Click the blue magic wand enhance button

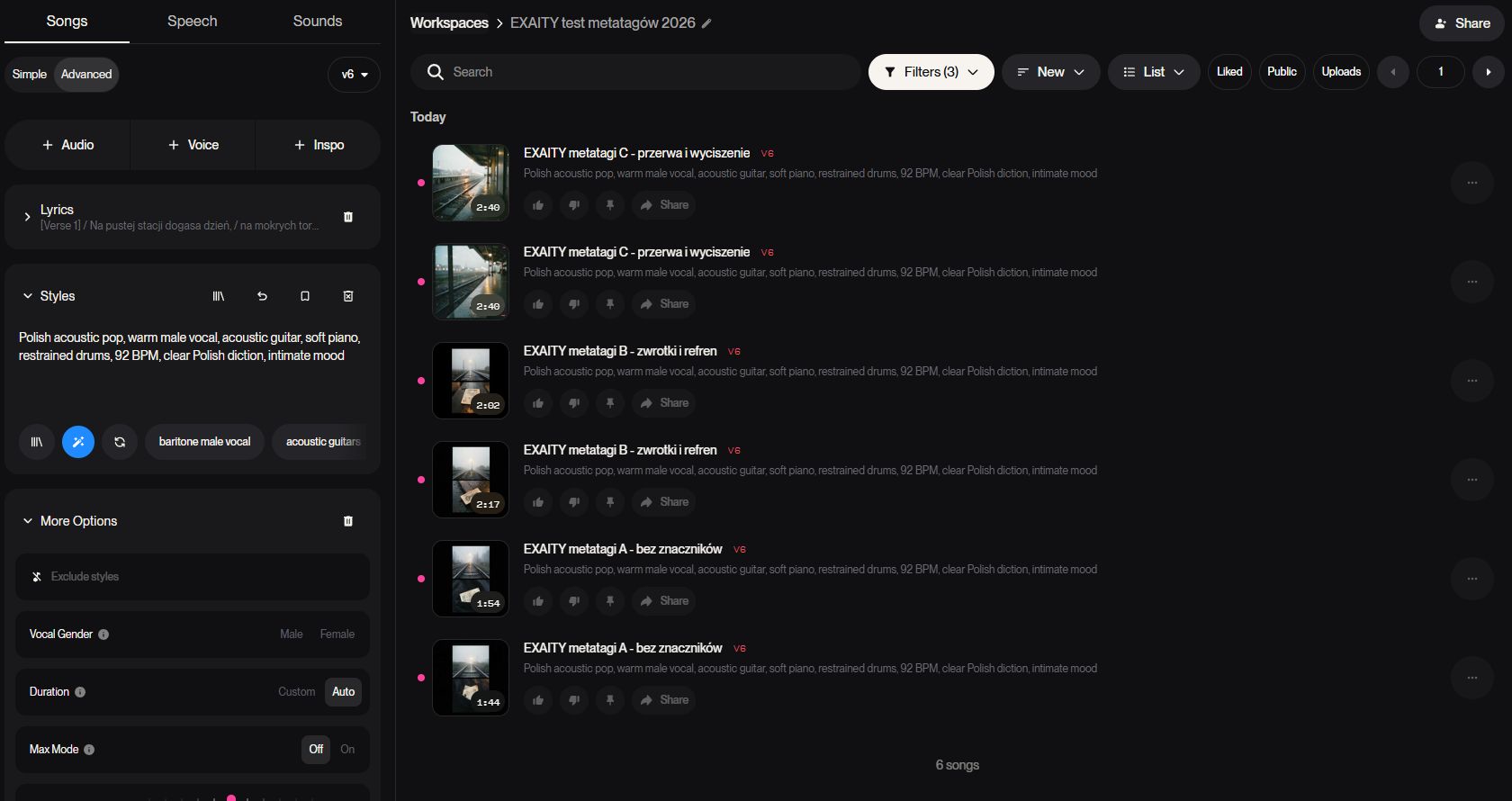[78, 442]
